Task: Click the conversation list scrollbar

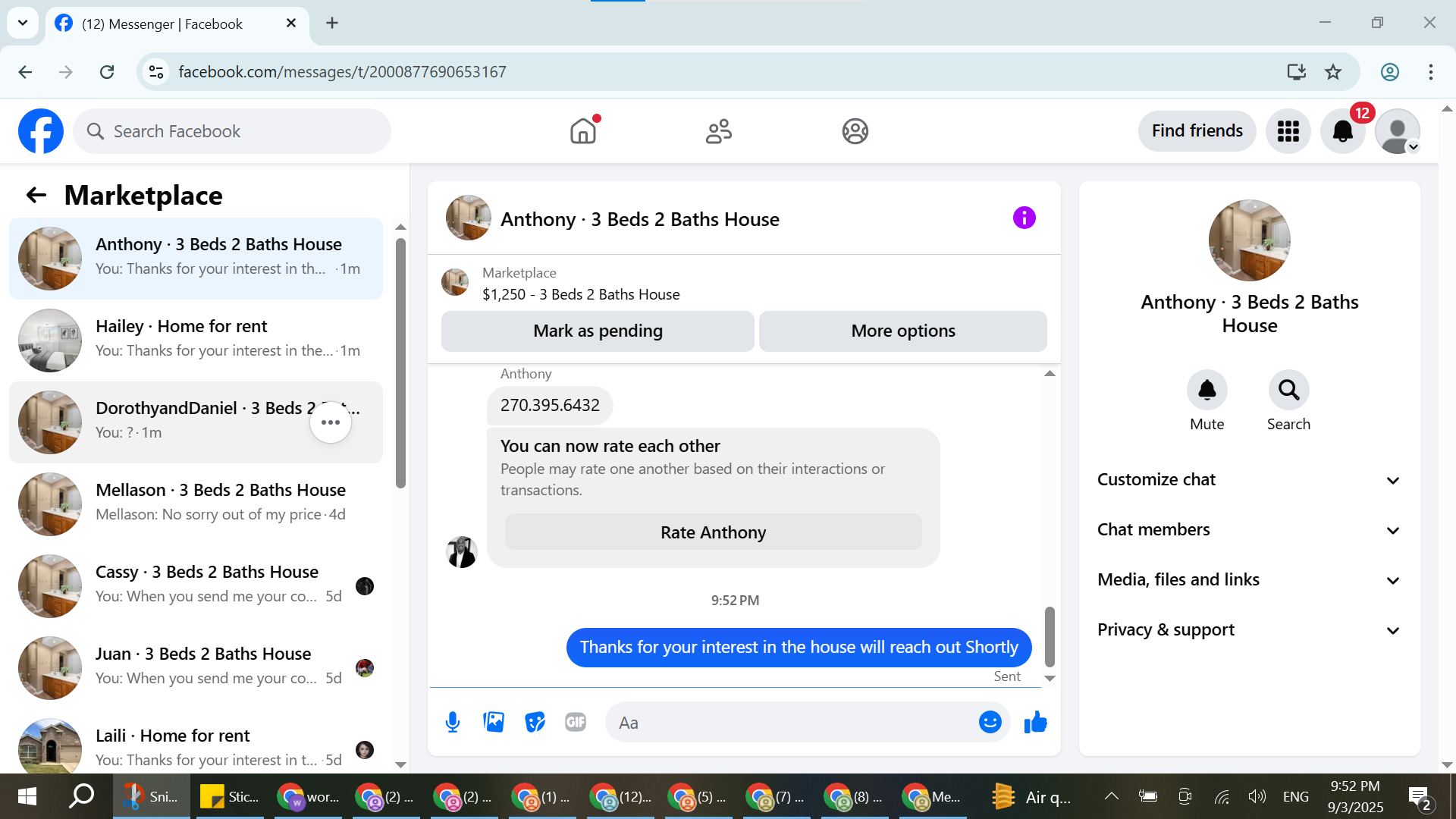Action: (400, 364)
